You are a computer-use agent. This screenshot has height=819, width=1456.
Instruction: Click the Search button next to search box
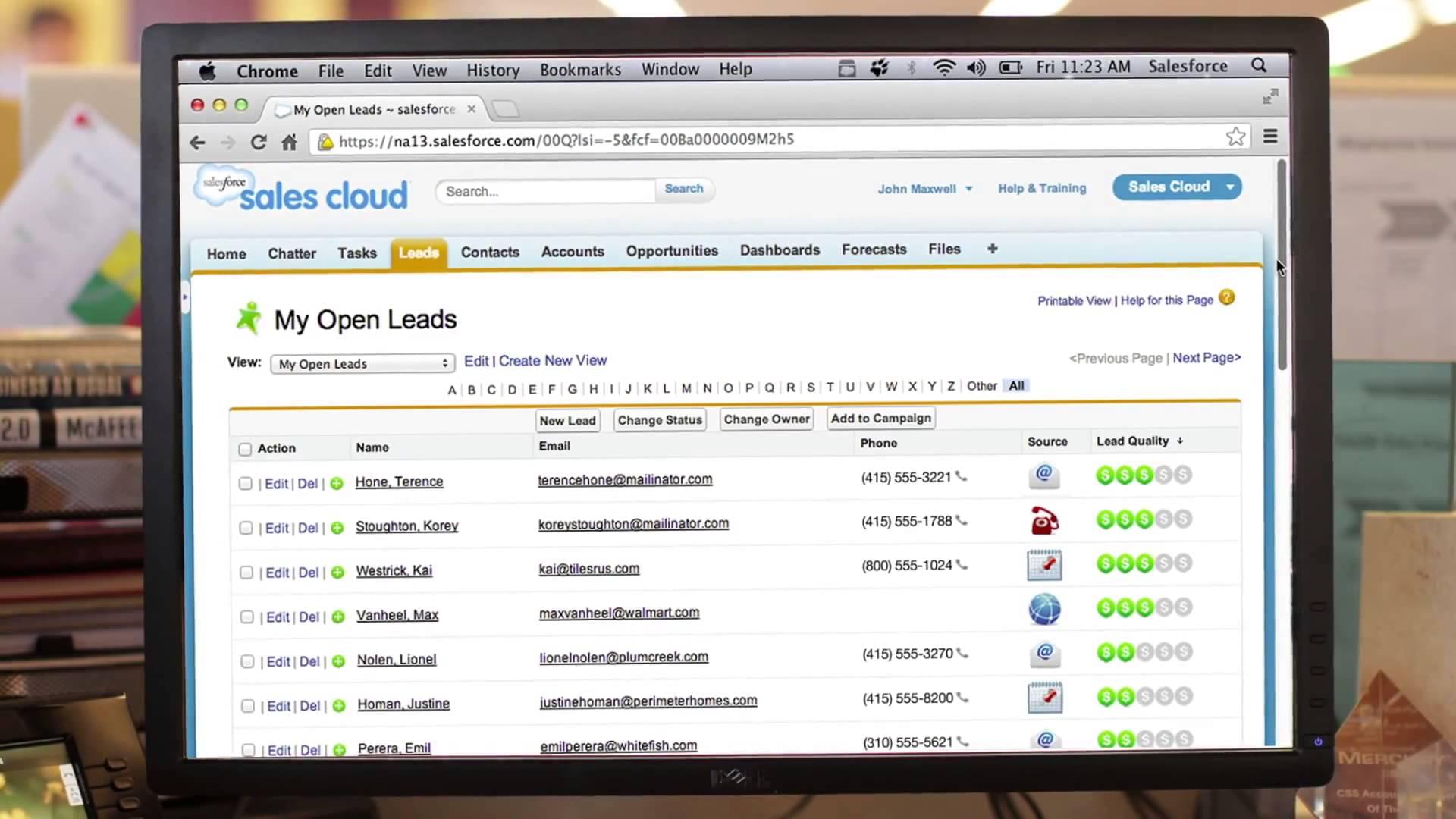coord(683,189)
